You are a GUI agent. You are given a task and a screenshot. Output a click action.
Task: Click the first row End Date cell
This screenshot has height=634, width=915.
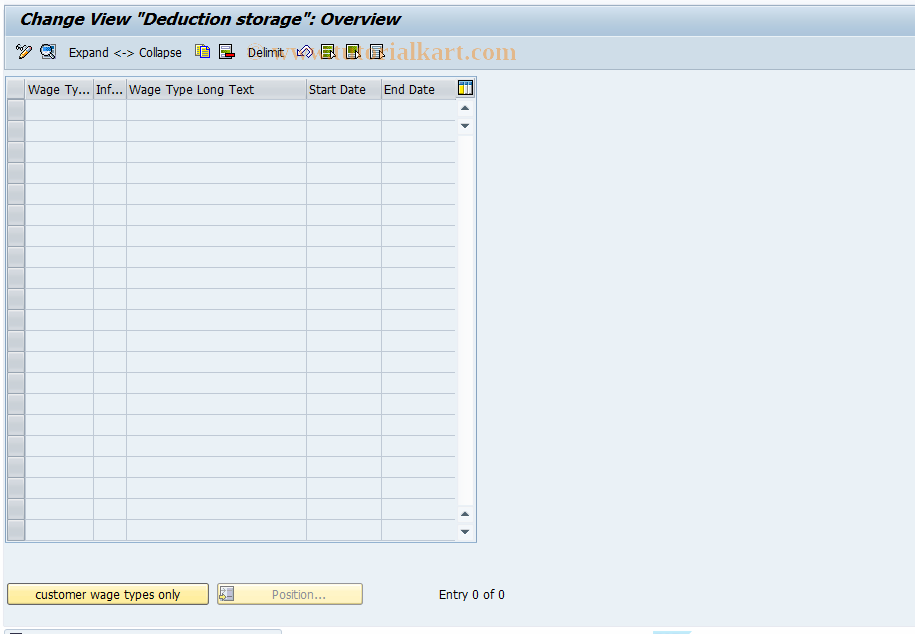click(x=418, y=110)
